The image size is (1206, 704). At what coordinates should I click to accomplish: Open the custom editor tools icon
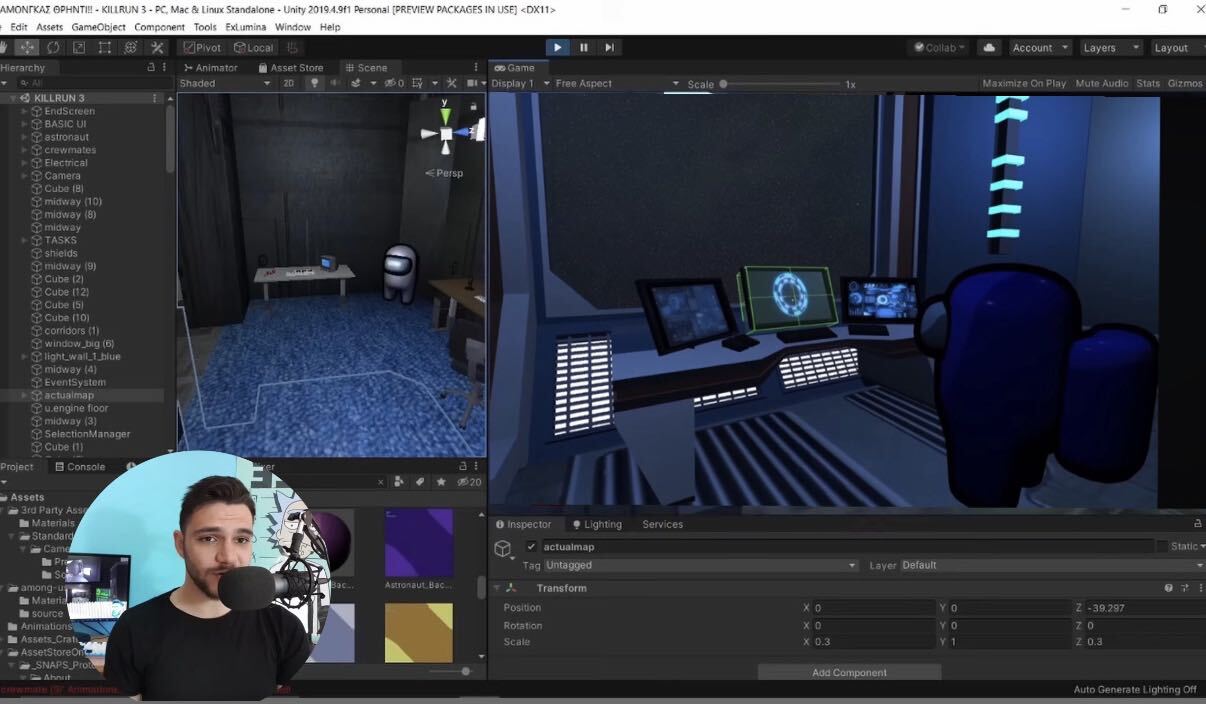[157, 47]
